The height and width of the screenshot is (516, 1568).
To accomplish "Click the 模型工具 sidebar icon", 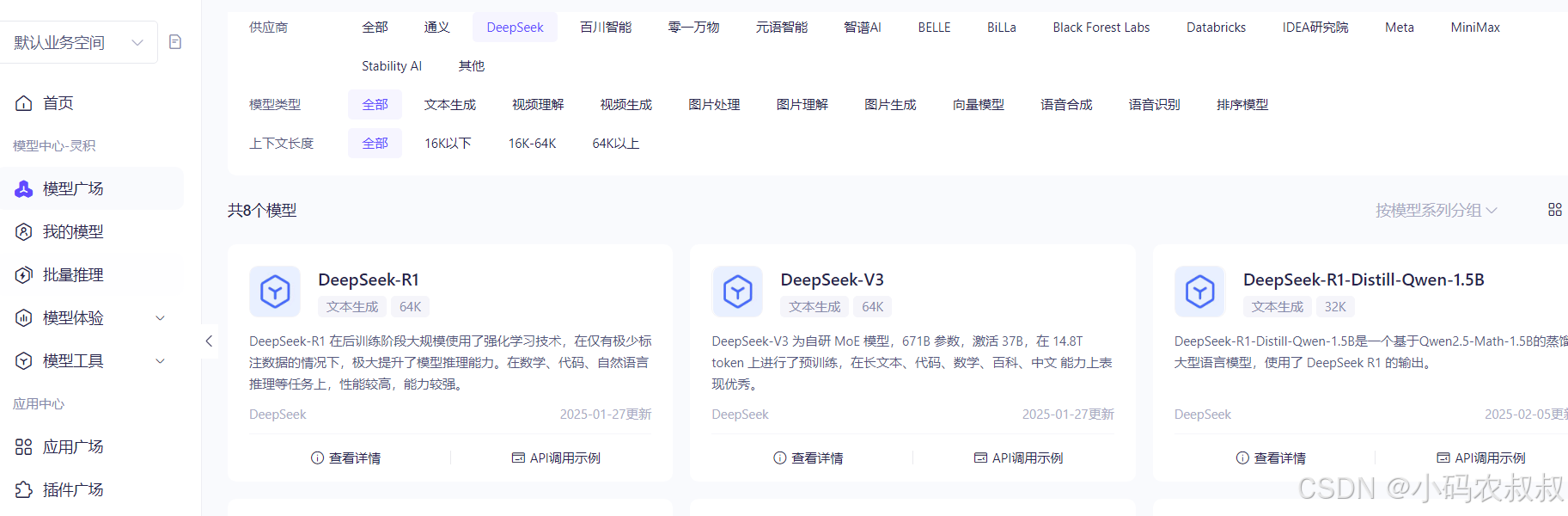I will coord(24,361).
